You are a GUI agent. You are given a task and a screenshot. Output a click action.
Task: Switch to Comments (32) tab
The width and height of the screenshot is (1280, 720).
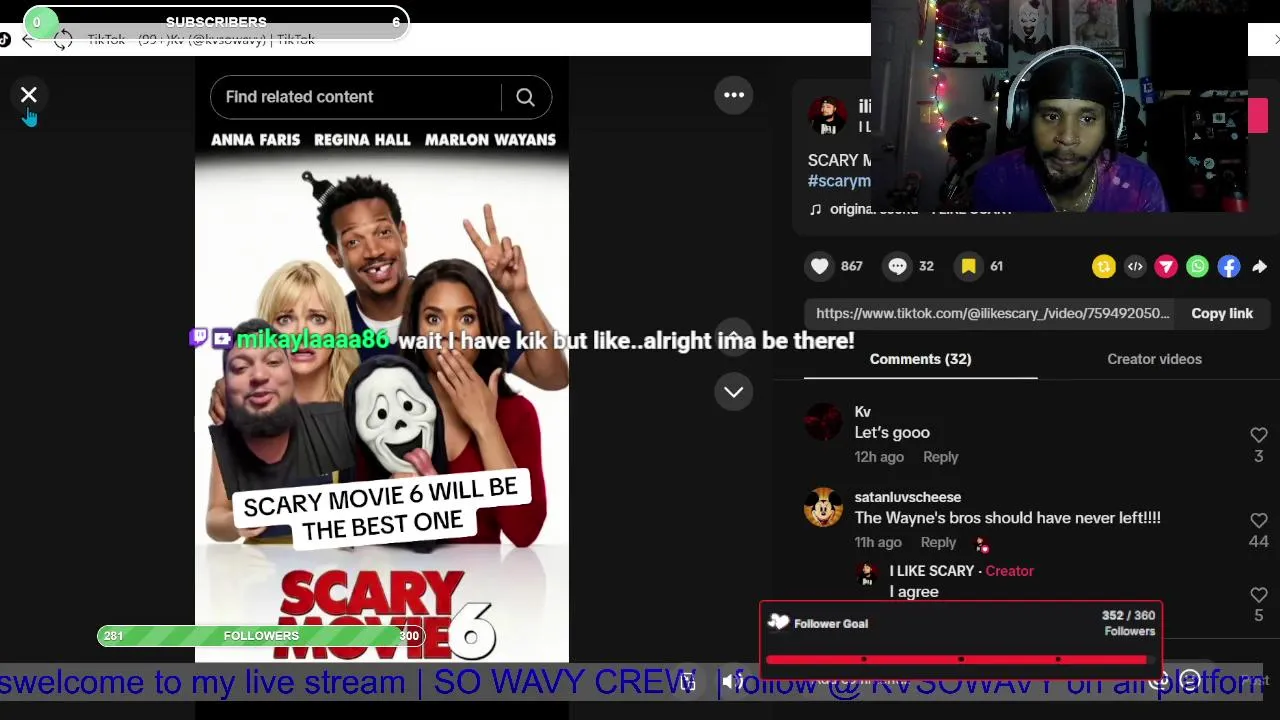[x=920, y=359]
